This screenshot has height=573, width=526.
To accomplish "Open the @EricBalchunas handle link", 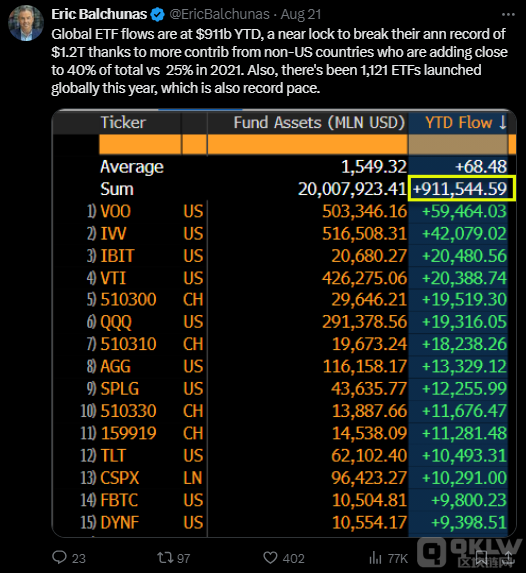I will click(x=220, y=14).
